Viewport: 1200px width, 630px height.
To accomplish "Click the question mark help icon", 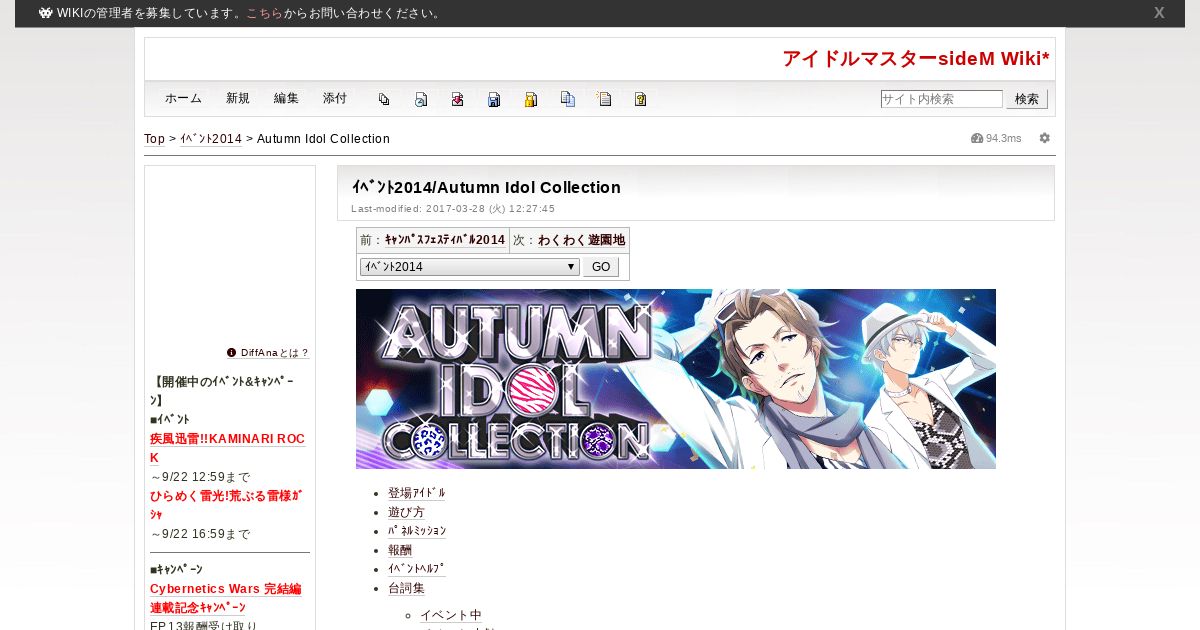I will point(641,99).
